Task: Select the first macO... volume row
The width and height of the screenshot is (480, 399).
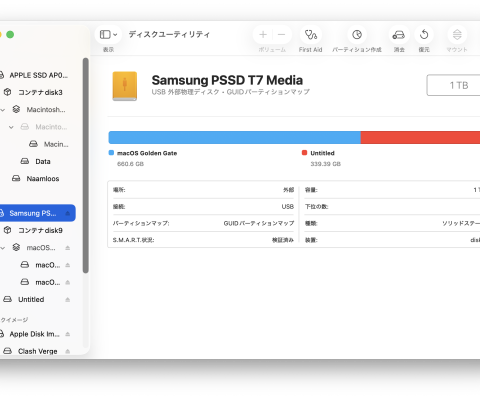Action: tap(48, 265)
